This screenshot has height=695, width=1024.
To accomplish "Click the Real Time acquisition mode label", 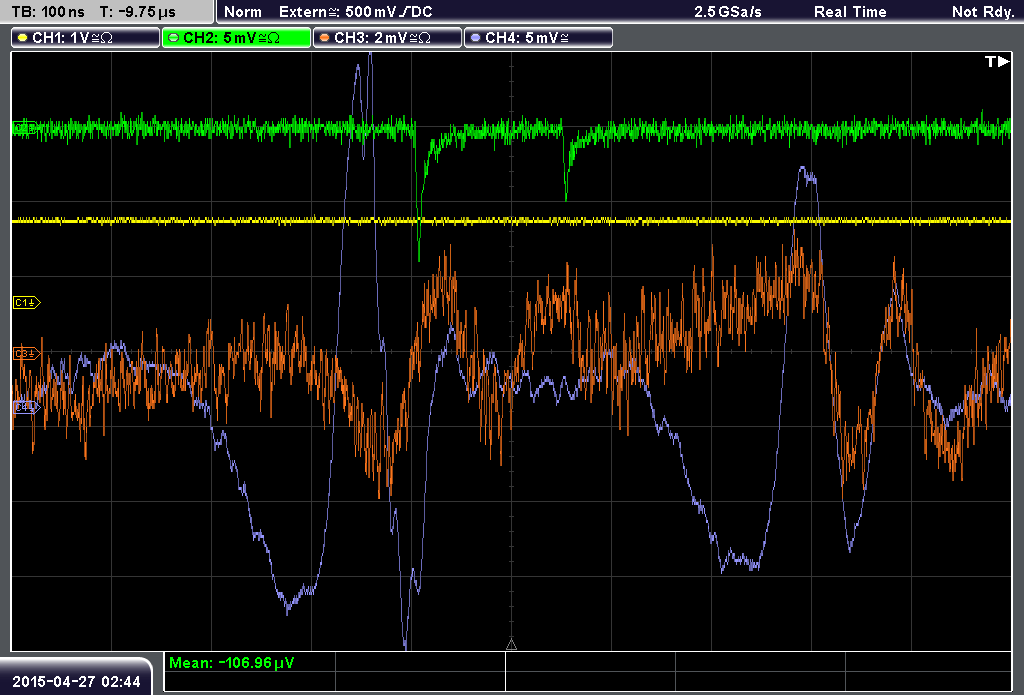I will tap(850, 12).
